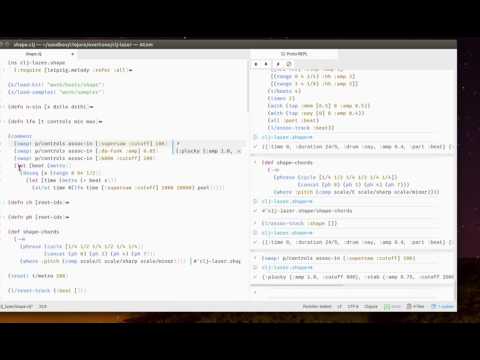The height and width of the screenshot is (360, 480).
Task: Open the Clojure grammar selector
Action: pos(371,306)
